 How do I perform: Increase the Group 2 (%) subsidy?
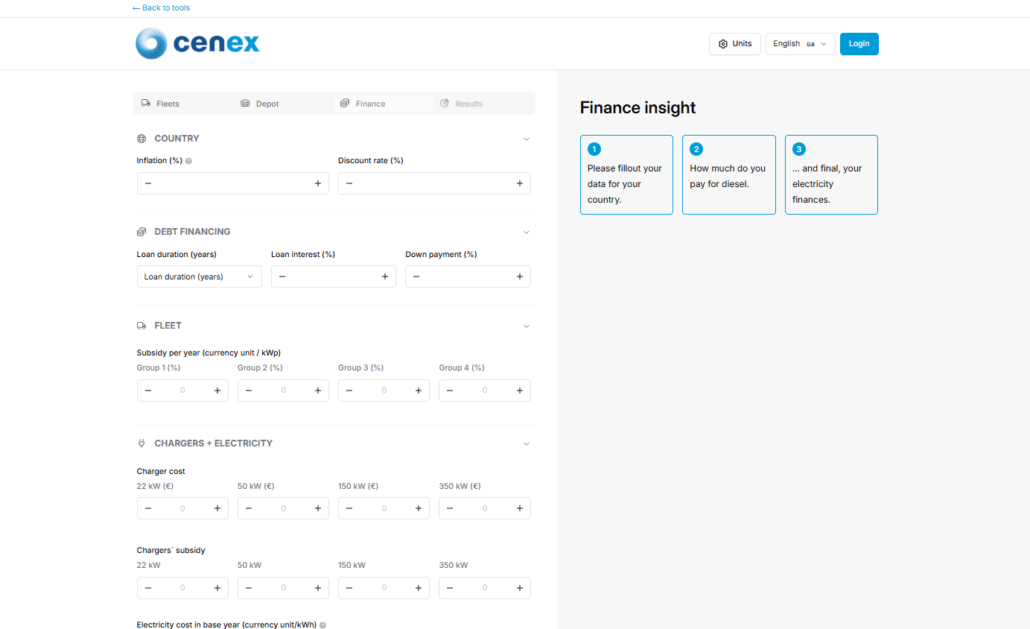(318, 390)
